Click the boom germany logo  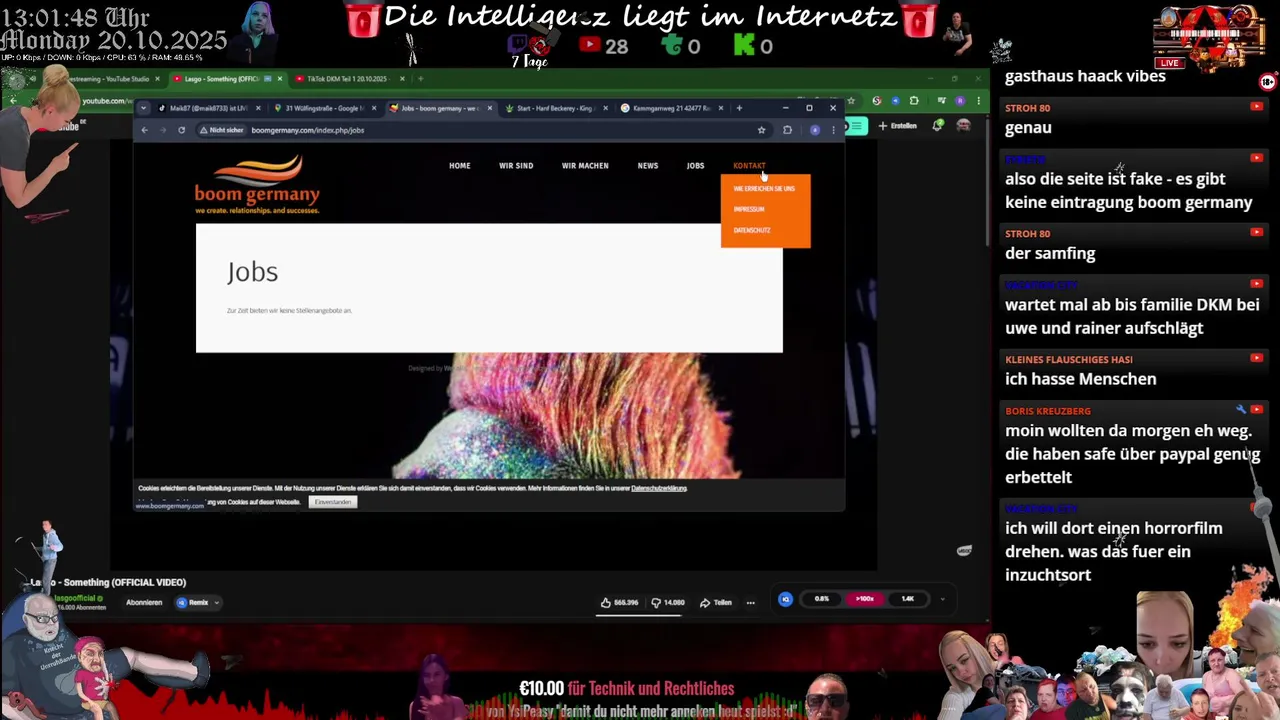point(257,184)
